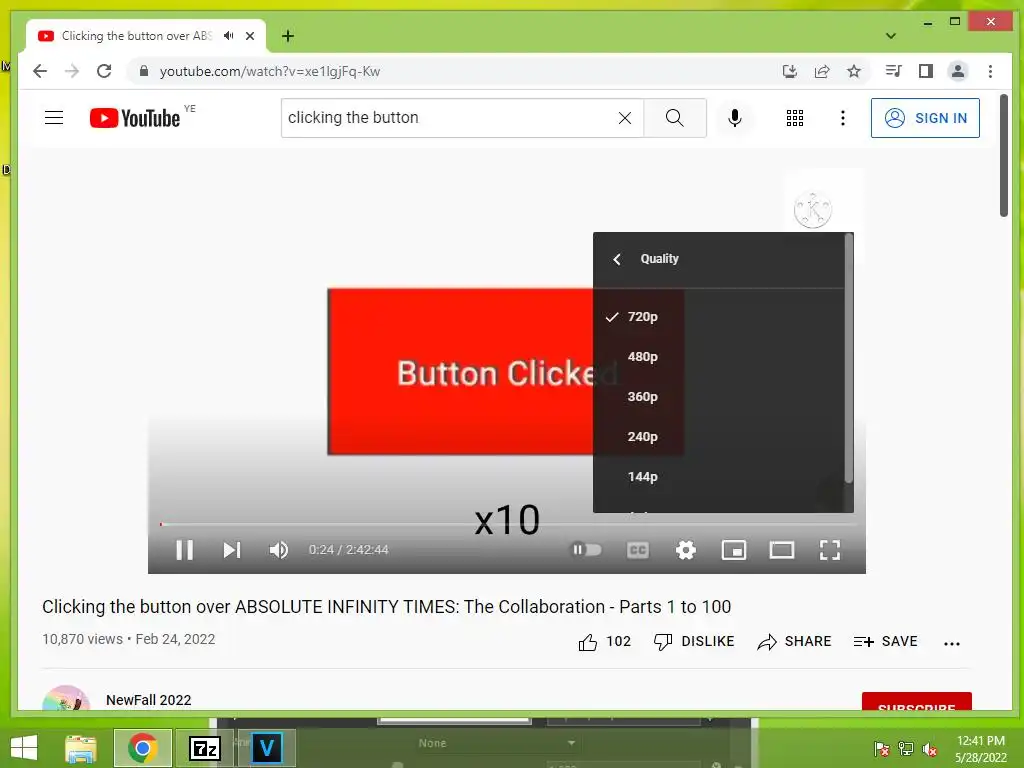Open Chrome tab search chevron
1024x768 pixels.
(x=890, y=36)
